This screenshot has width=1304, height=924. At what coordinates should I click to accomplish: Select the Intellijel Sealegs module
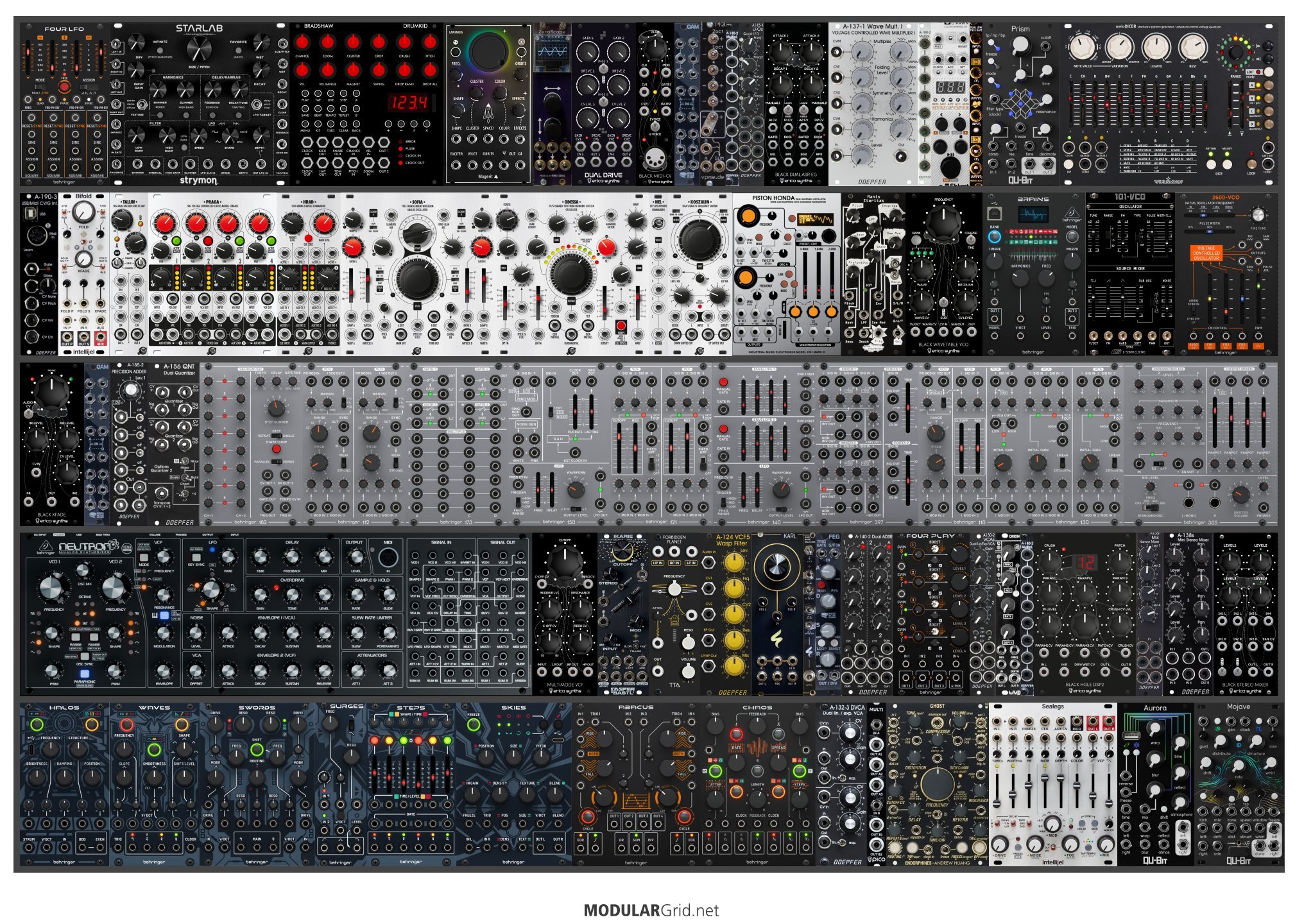point(1053,784)
